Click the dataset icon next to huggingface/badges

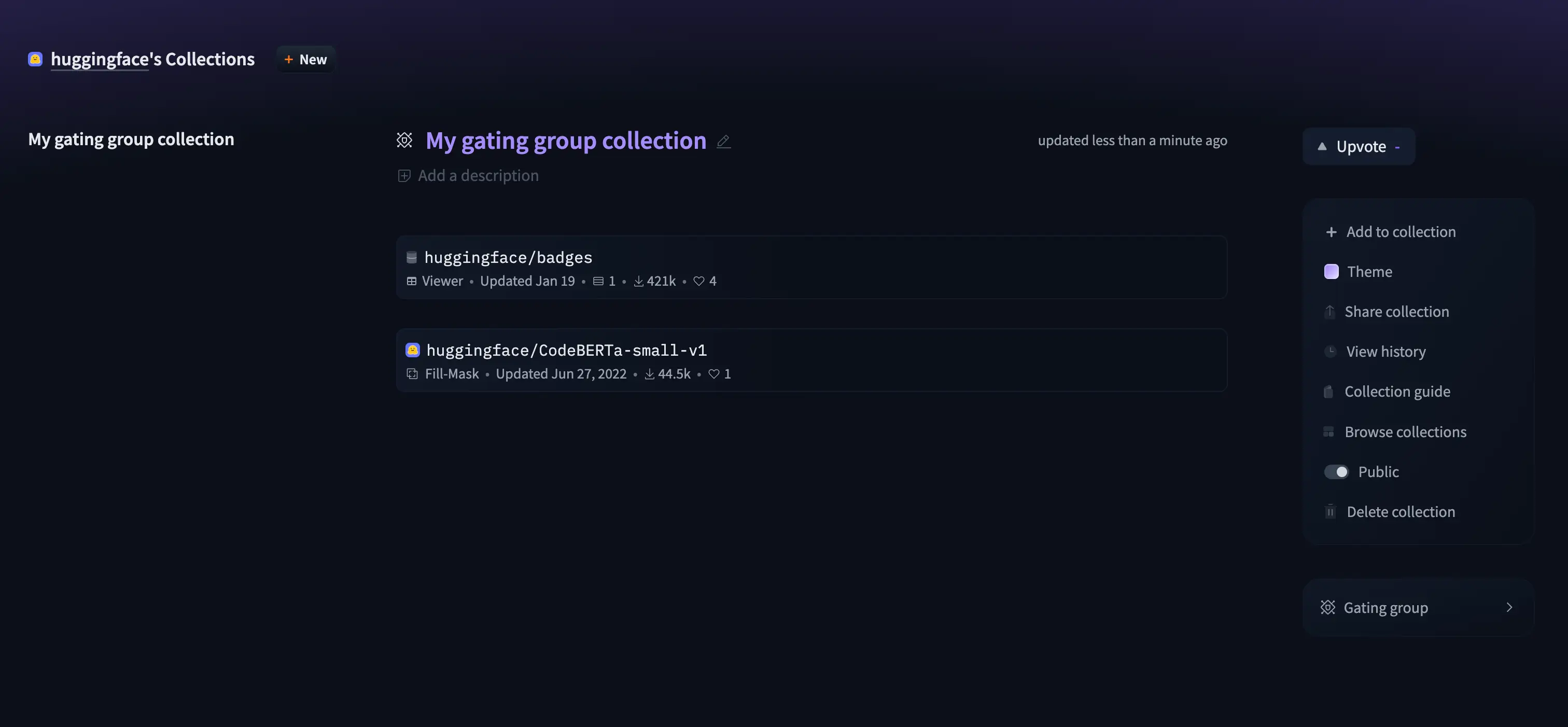click(x=412, y=258)
